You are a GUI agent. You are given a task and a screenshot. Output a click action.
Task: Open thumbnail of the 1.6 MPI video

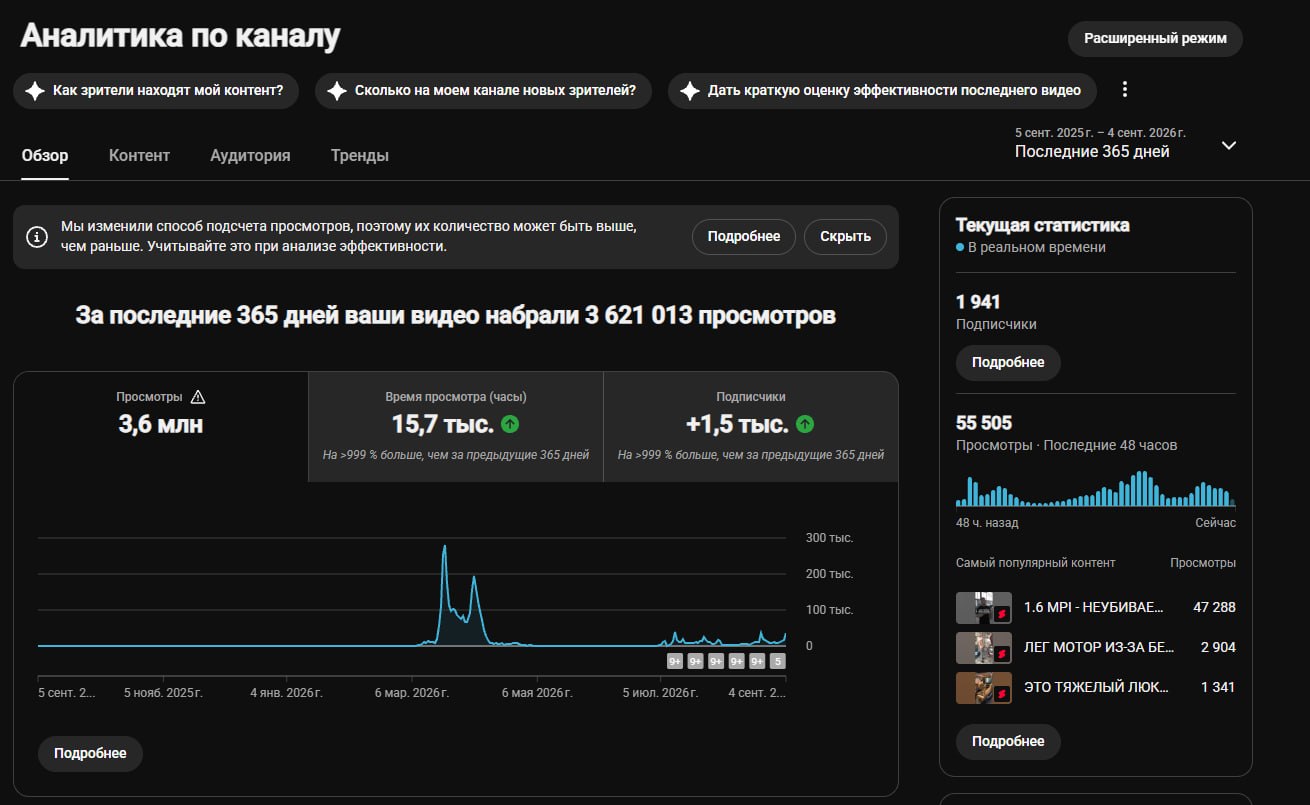pyautogui.click(x=984, y=608)
